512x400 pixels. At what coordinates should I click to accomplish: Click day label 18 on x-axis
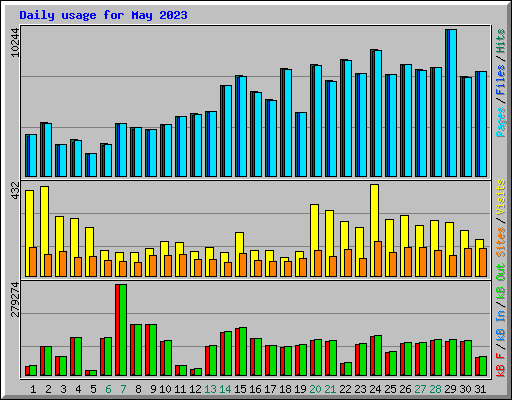point(285,389)
